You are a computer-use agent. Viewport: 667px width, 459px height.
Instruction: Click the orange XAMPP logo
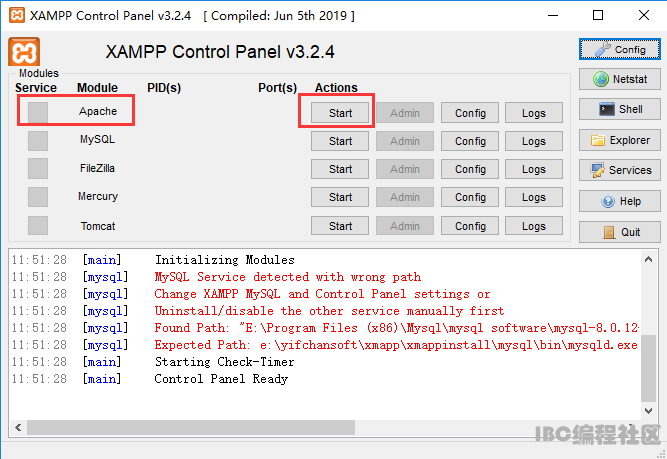click(x=24, y=53)
